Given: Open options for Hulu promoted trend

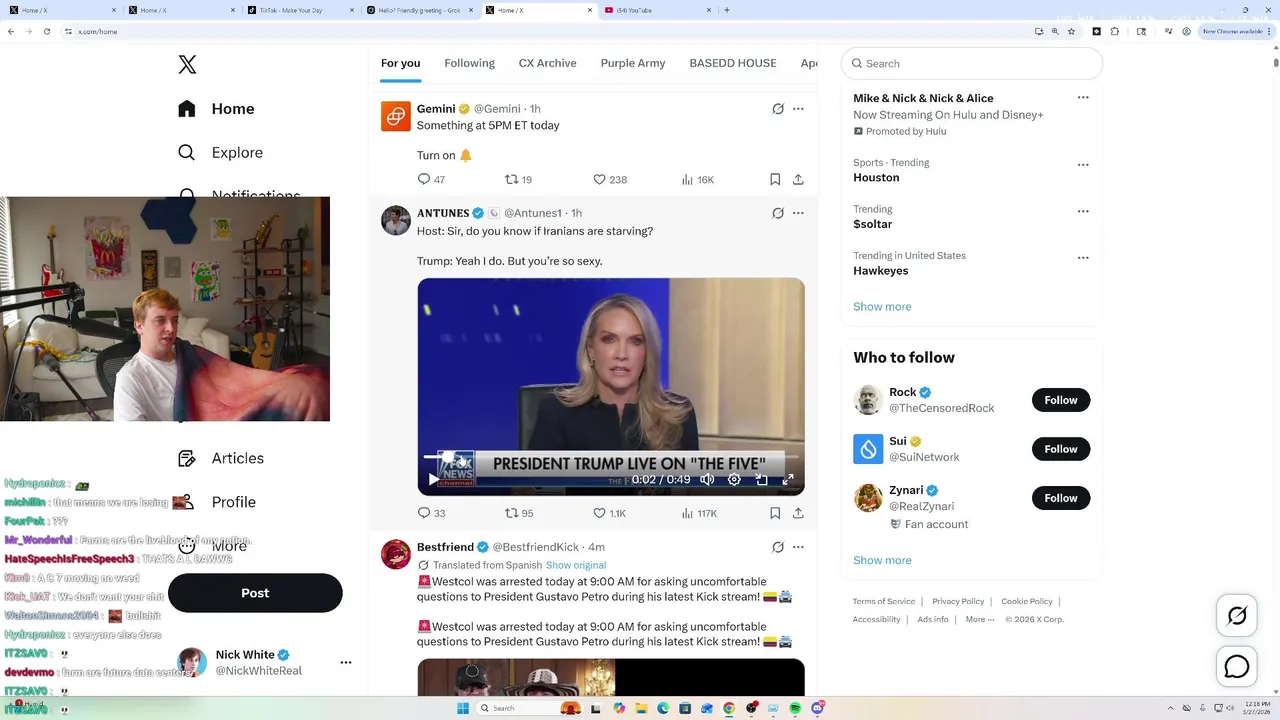Looking at the screenshot, I should [x=1083, y=98].
